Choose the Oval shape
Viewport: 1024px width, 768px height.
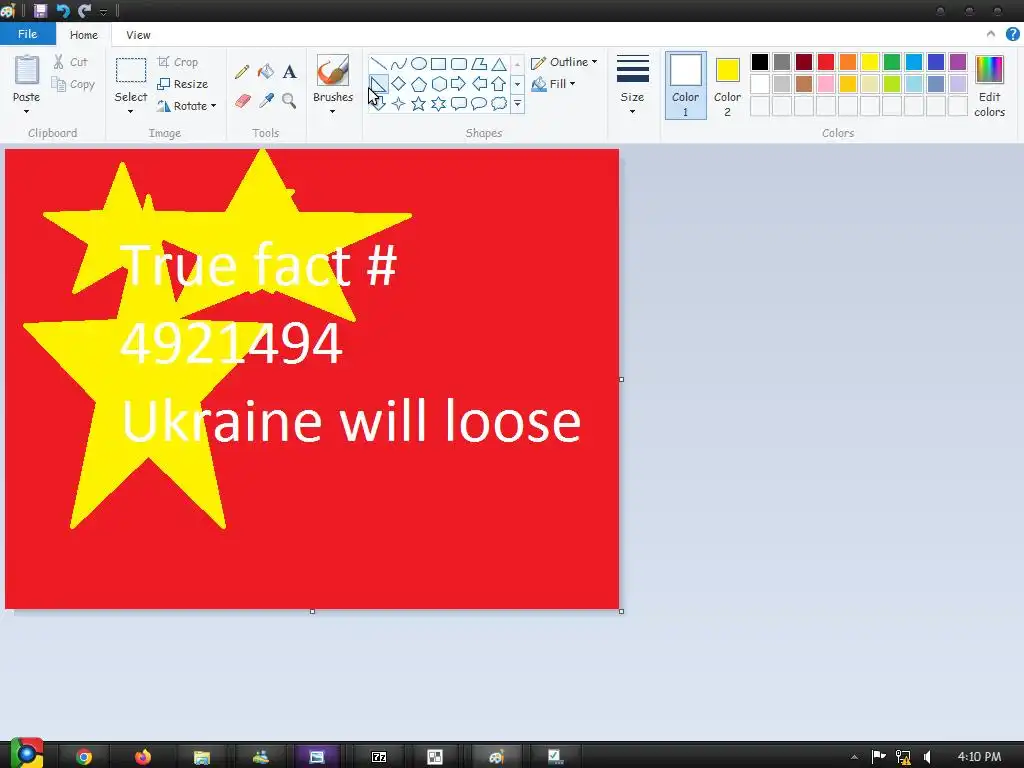(419, 64)
